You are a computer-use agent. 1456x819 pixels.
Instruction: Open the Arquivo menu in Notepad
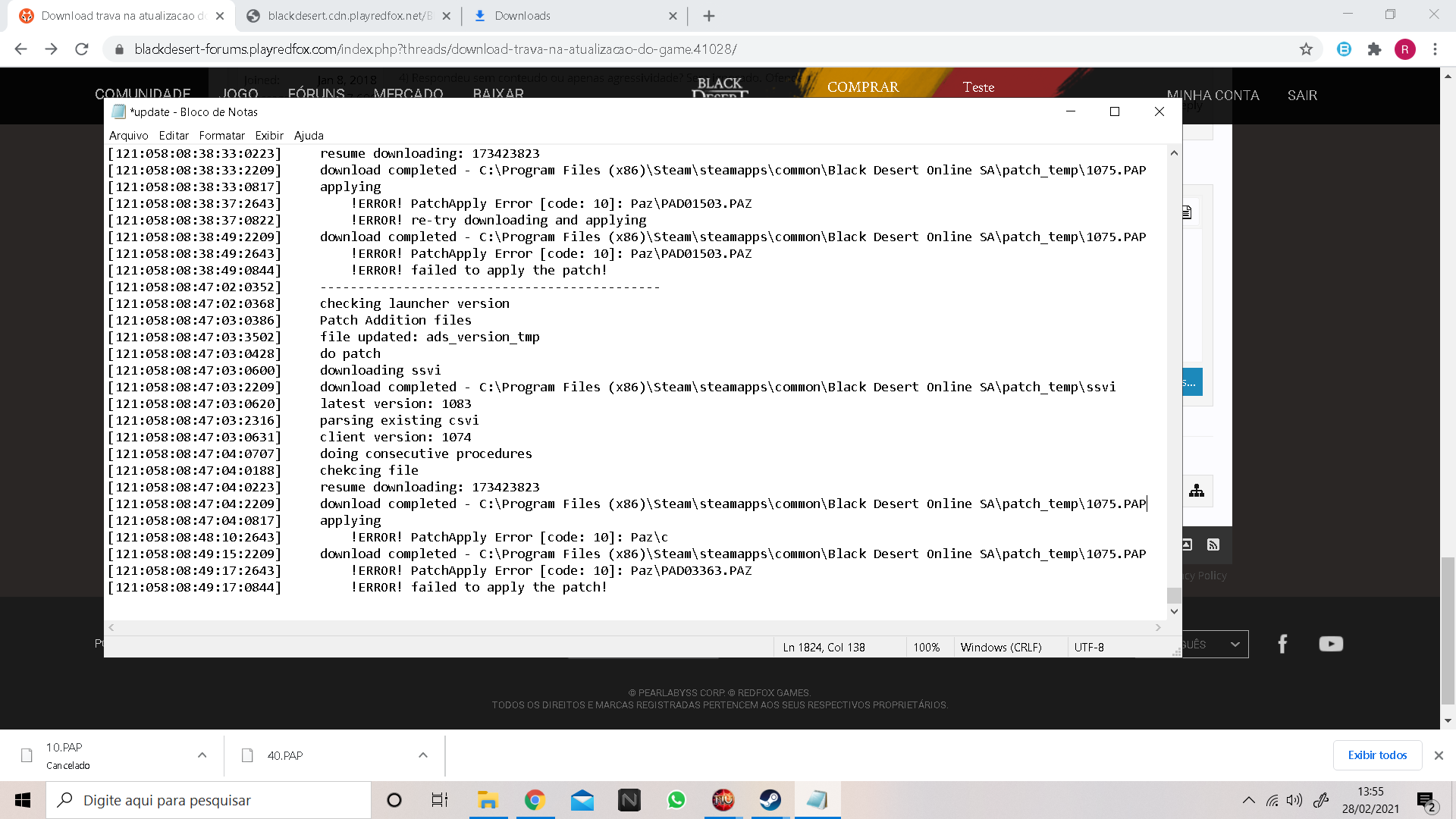pos(128,135)
